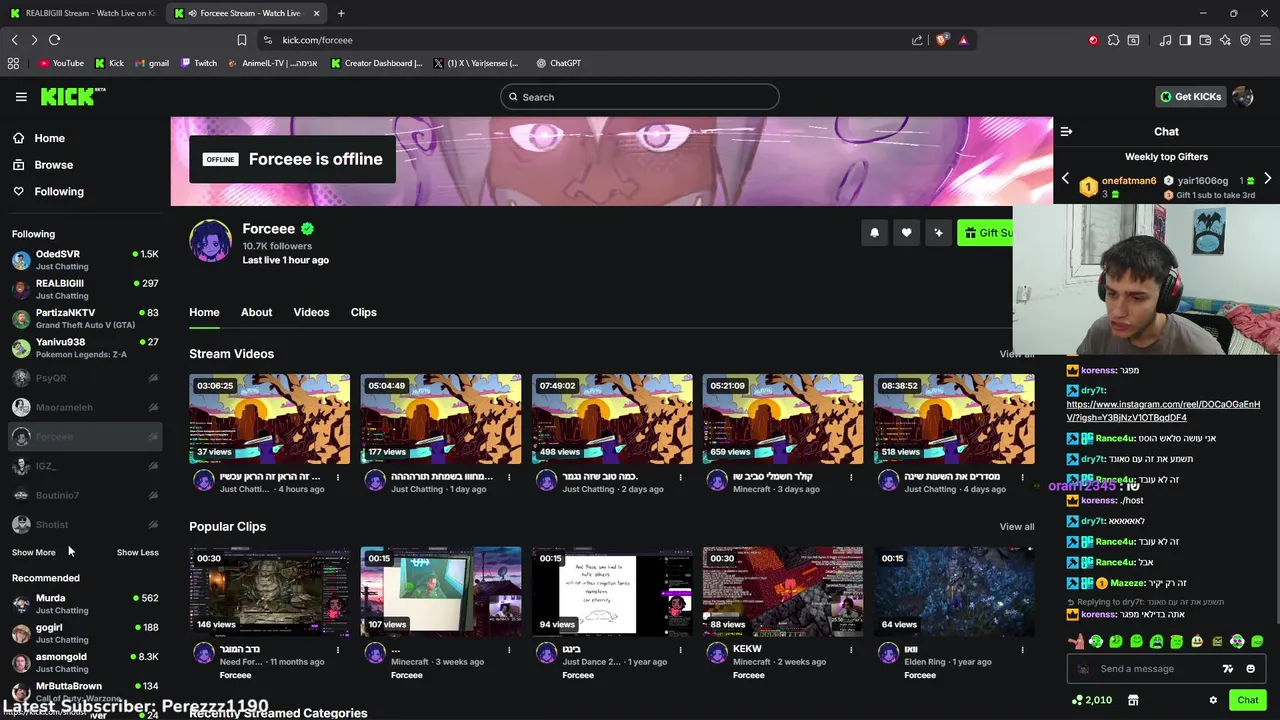Open chat settings gear

tap(1213, 700)
